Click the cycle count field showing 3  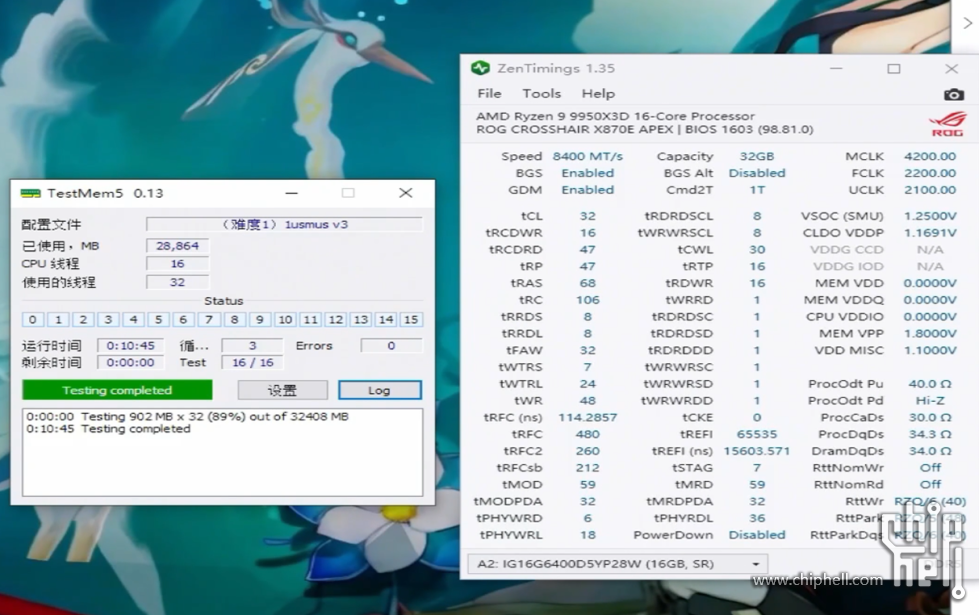coord(252,346)
